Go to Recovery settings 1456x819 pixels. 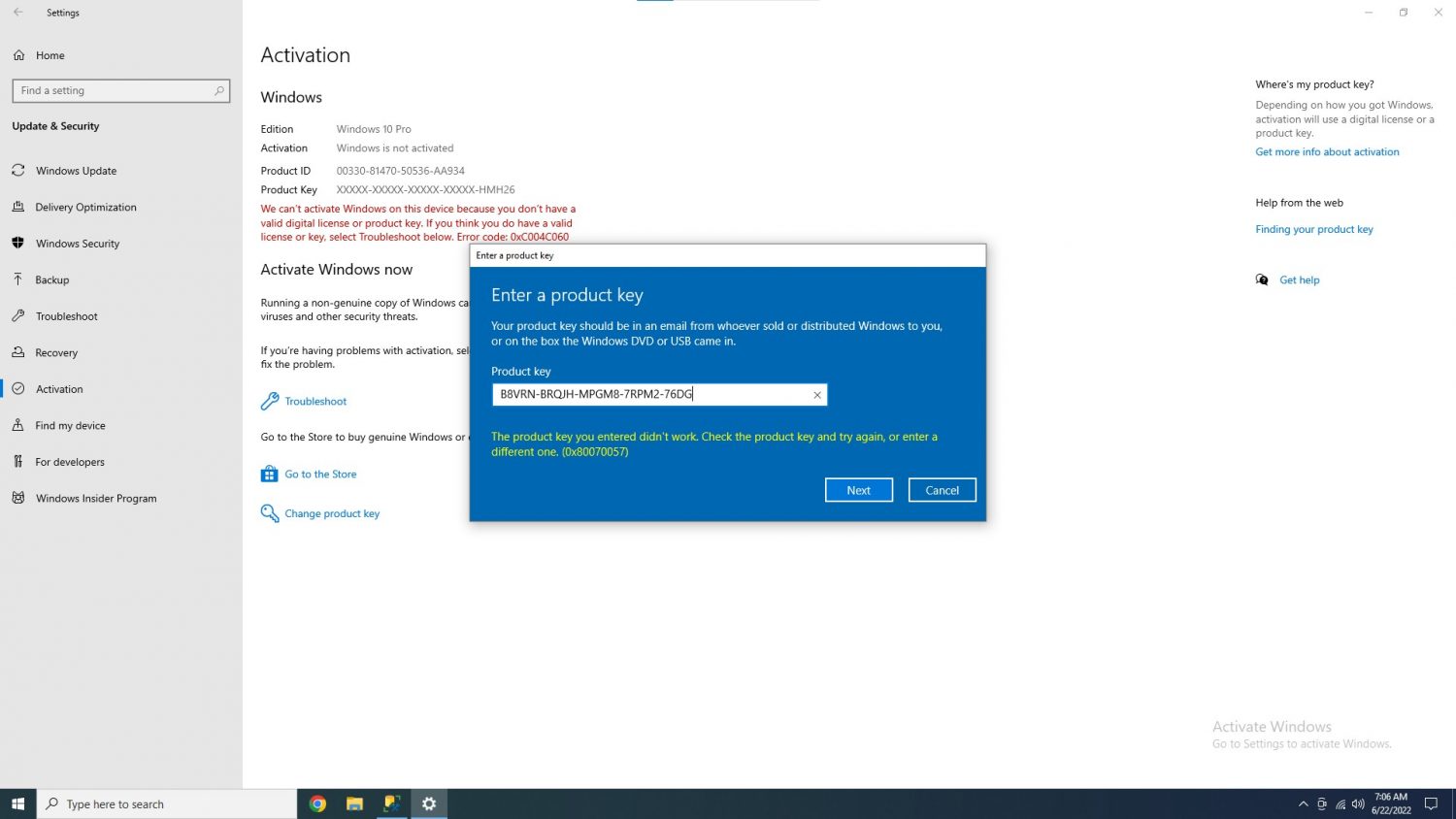click(x=56, y=353)
